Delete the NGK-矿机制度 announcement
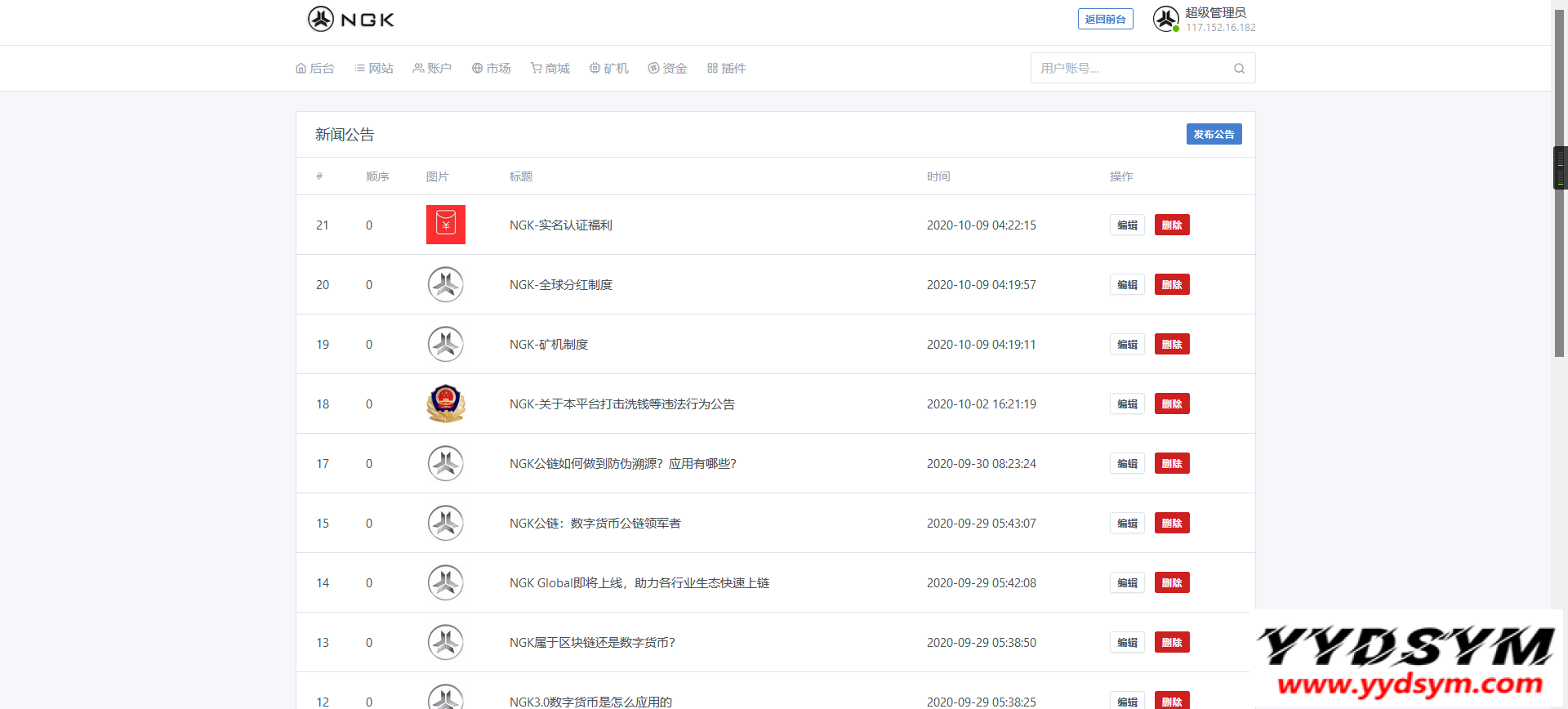Screen dimensions: 1568x709 click(1172, 344)
